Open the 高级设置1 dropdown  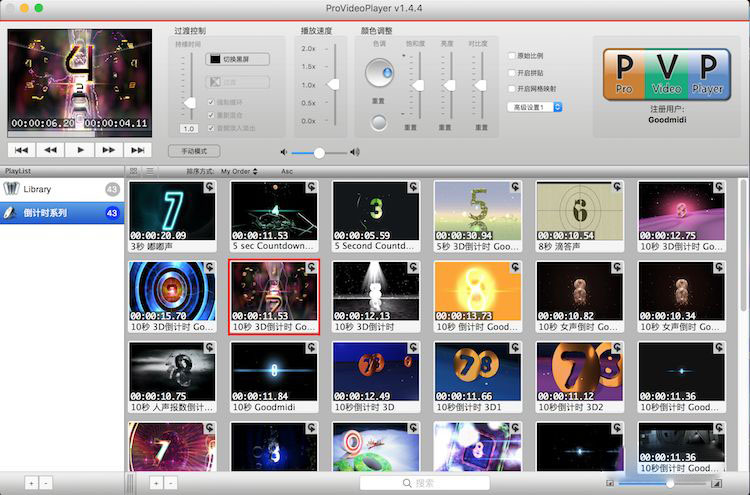(x=535, y=107)
